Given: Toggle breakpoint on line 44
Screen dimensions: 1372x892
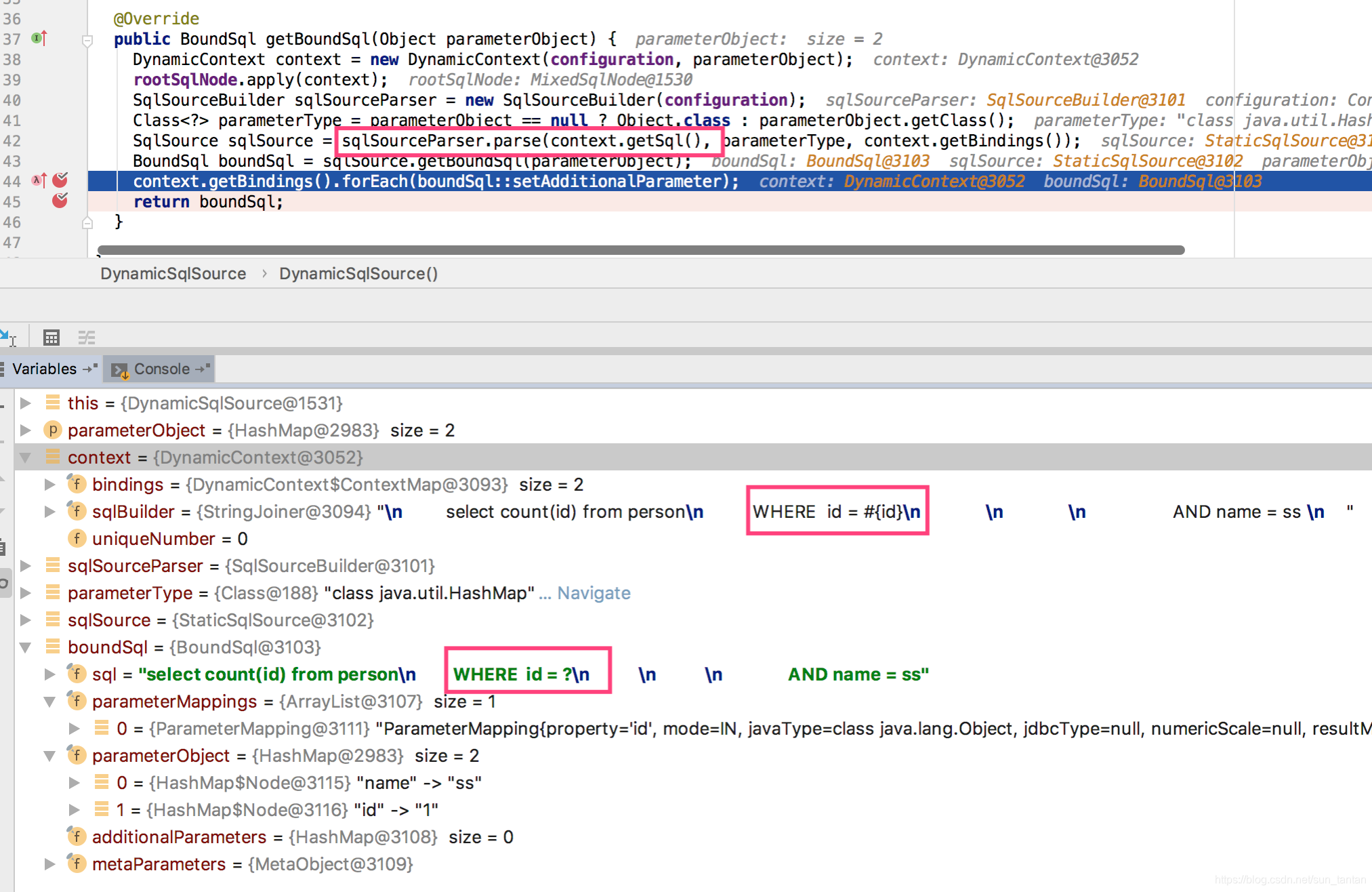Looking at the screenshot, I should tap(60, 180).
